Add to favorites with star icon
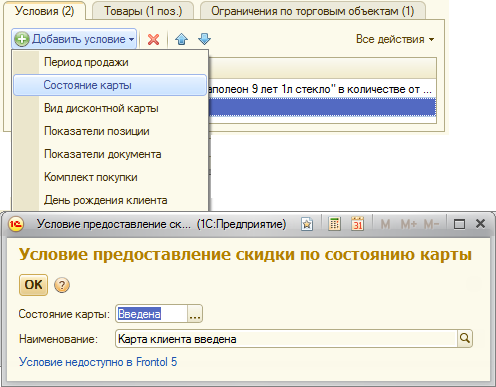Viewport: 496px width, 387px height. 307,224
